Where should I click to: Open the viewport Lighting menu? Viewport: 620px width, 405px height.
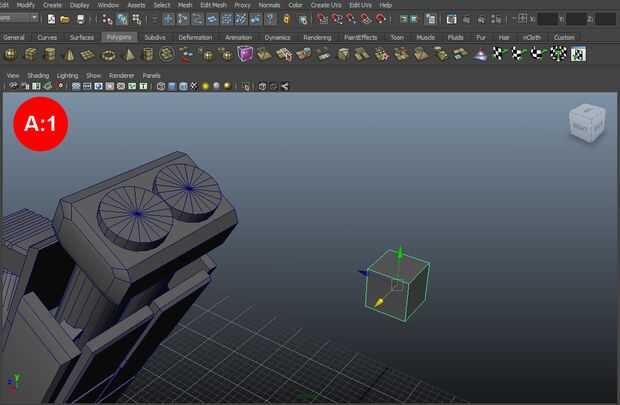coord(68,75)
